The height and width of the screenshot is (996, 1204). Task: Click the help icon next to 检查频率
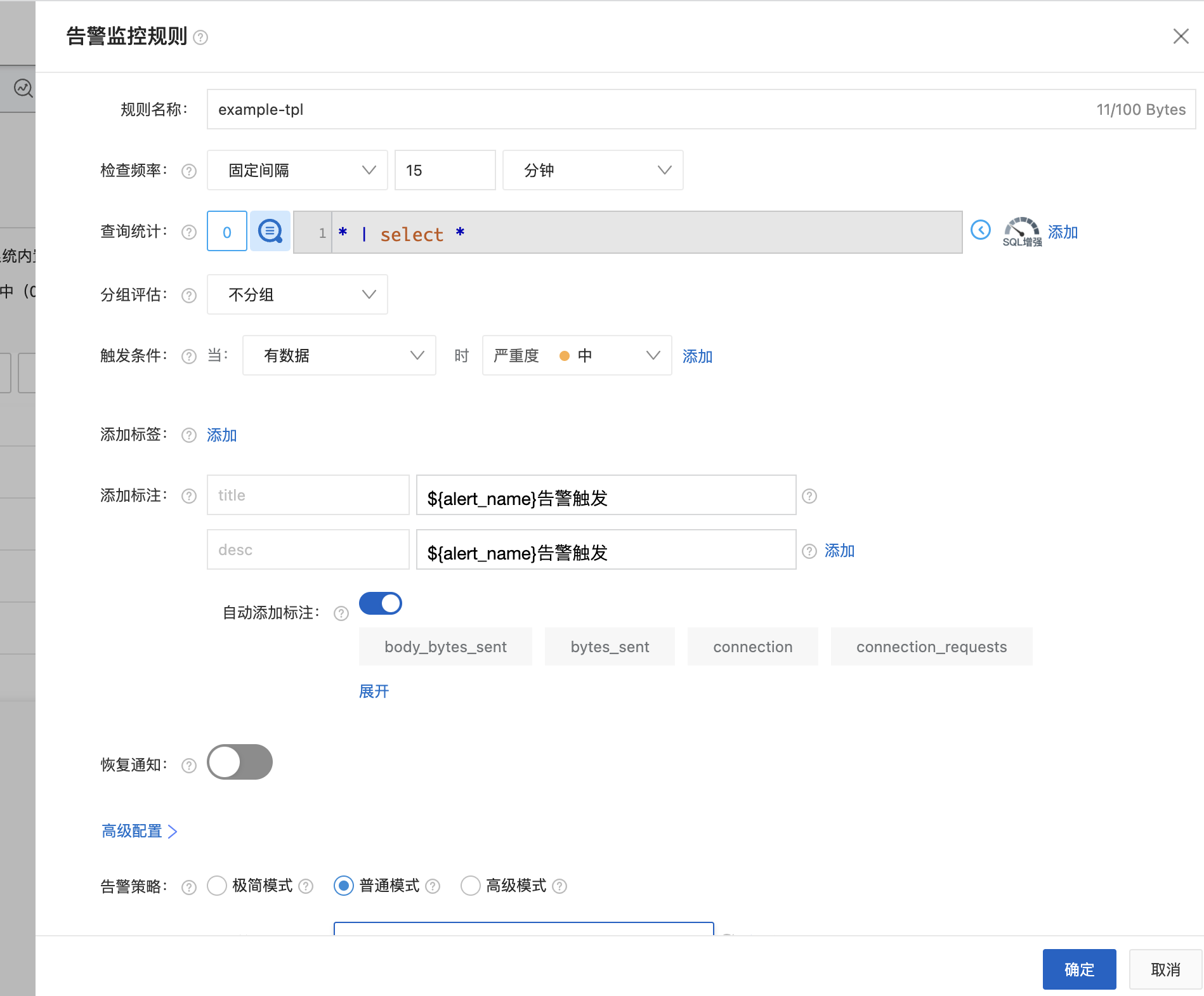(189, 171)
